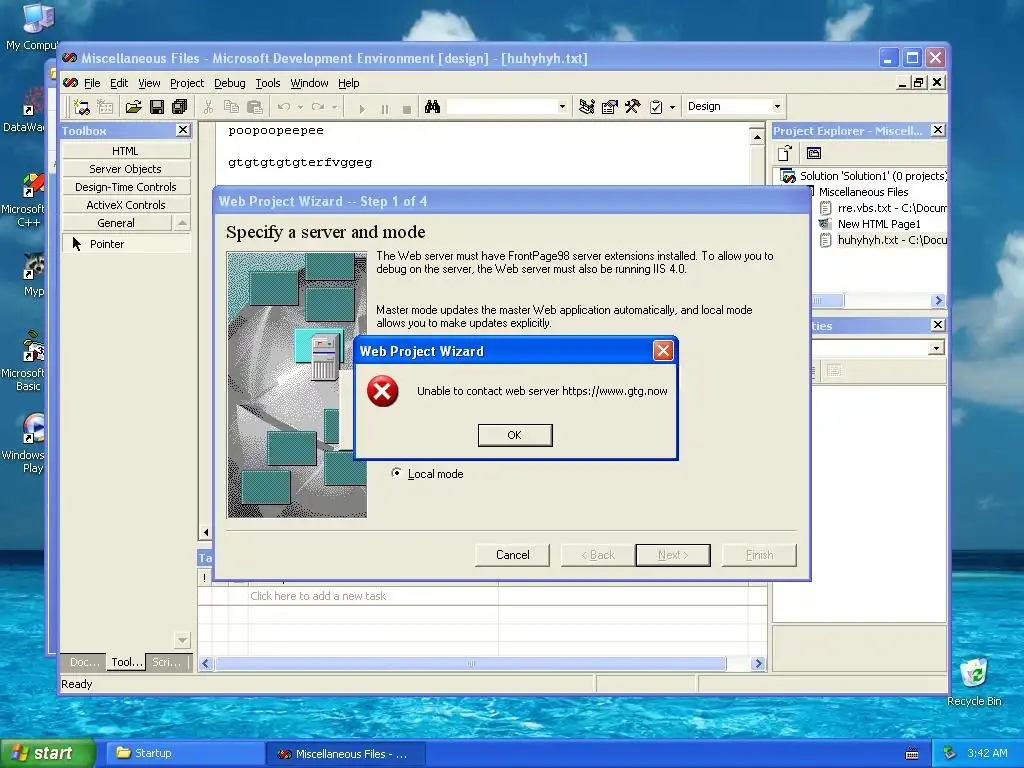1024x768 pixels.
Task: Click the Finish button in the wizard
Action: (759, 555)
